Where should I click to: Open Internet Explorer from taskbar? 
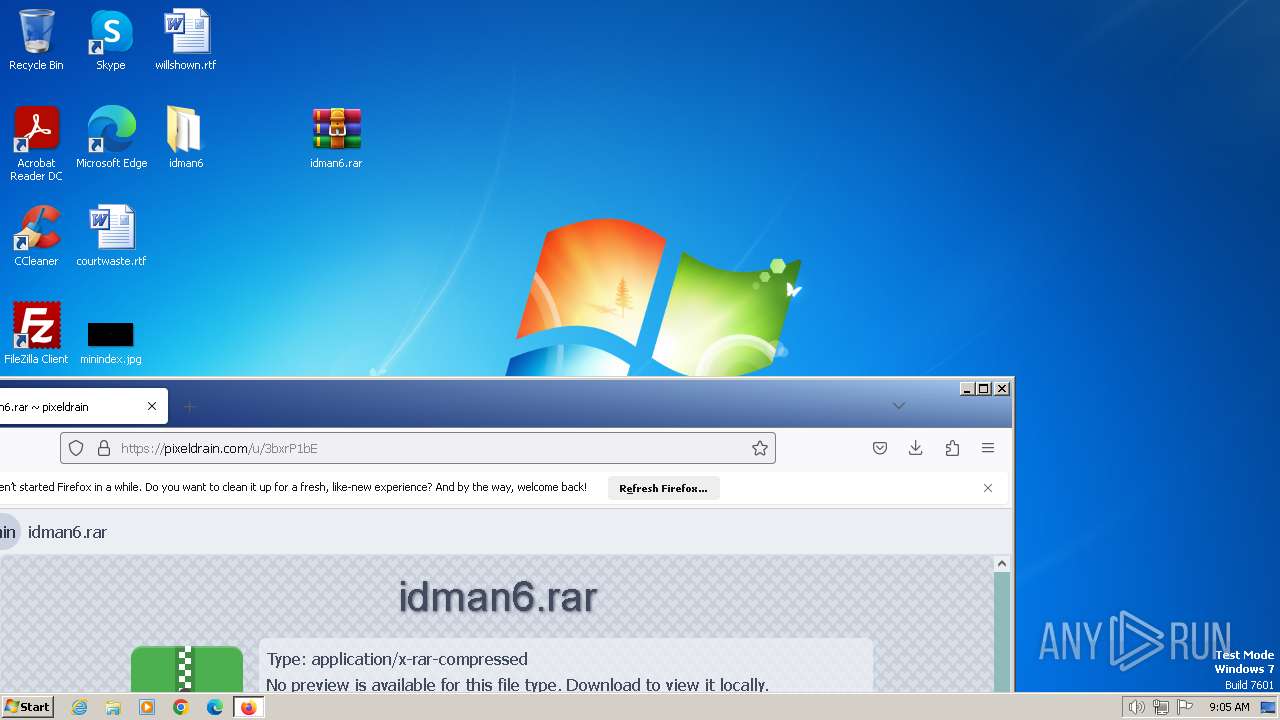(79, 707)
